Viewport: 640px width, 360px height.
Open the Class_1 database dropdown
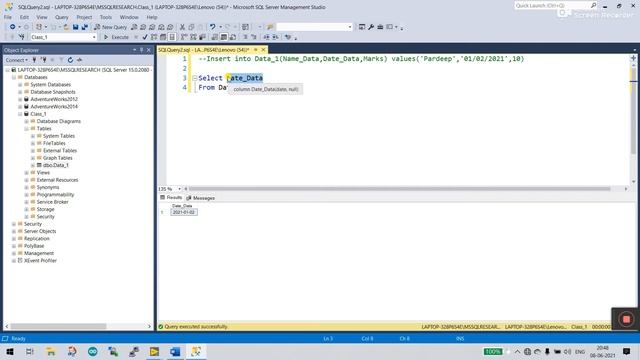coord(94,37)
